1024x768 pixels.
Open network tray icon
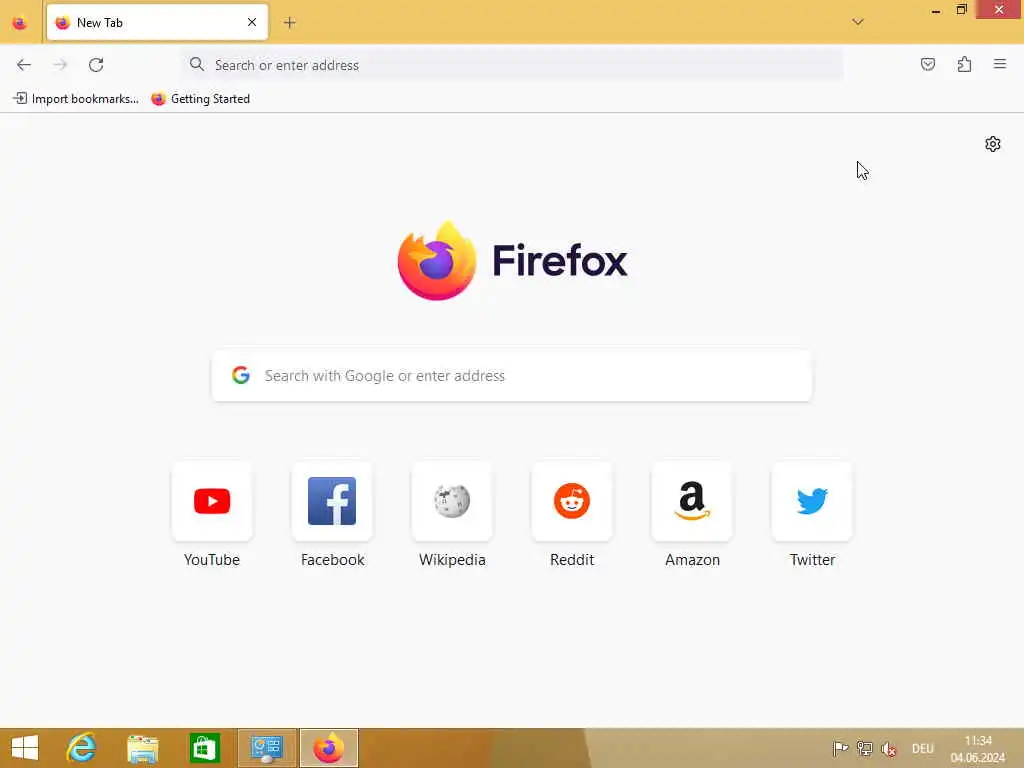tap(865, 748)
